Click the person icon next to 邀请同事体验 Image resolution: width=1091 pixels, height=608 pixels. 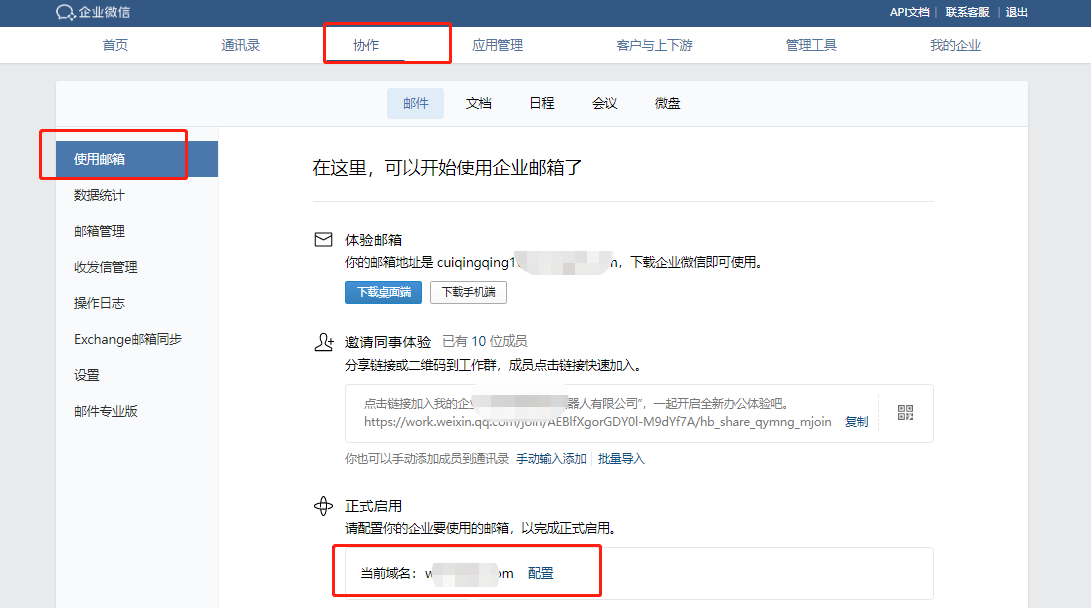point(324,341)
